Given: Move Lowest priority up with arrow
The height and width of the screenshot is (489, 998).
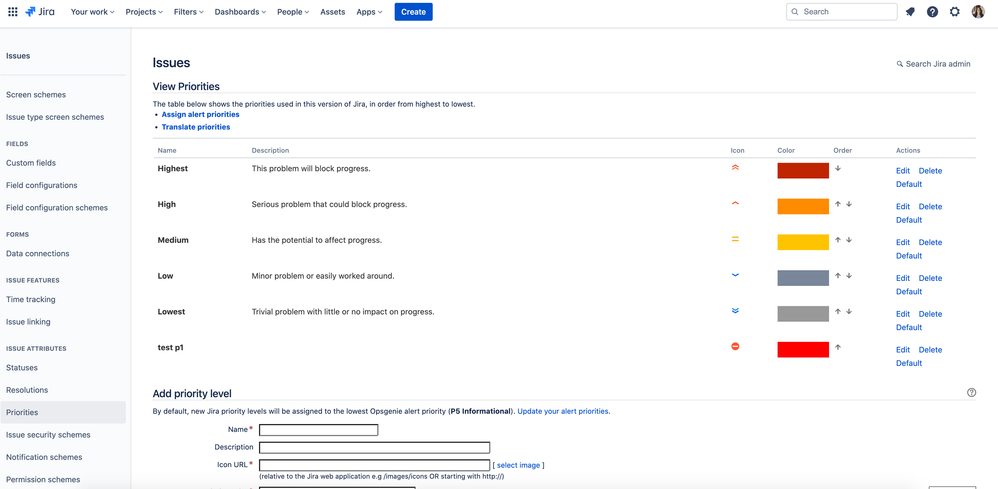Looking at the screenshot, I should [x=838, y=311].
